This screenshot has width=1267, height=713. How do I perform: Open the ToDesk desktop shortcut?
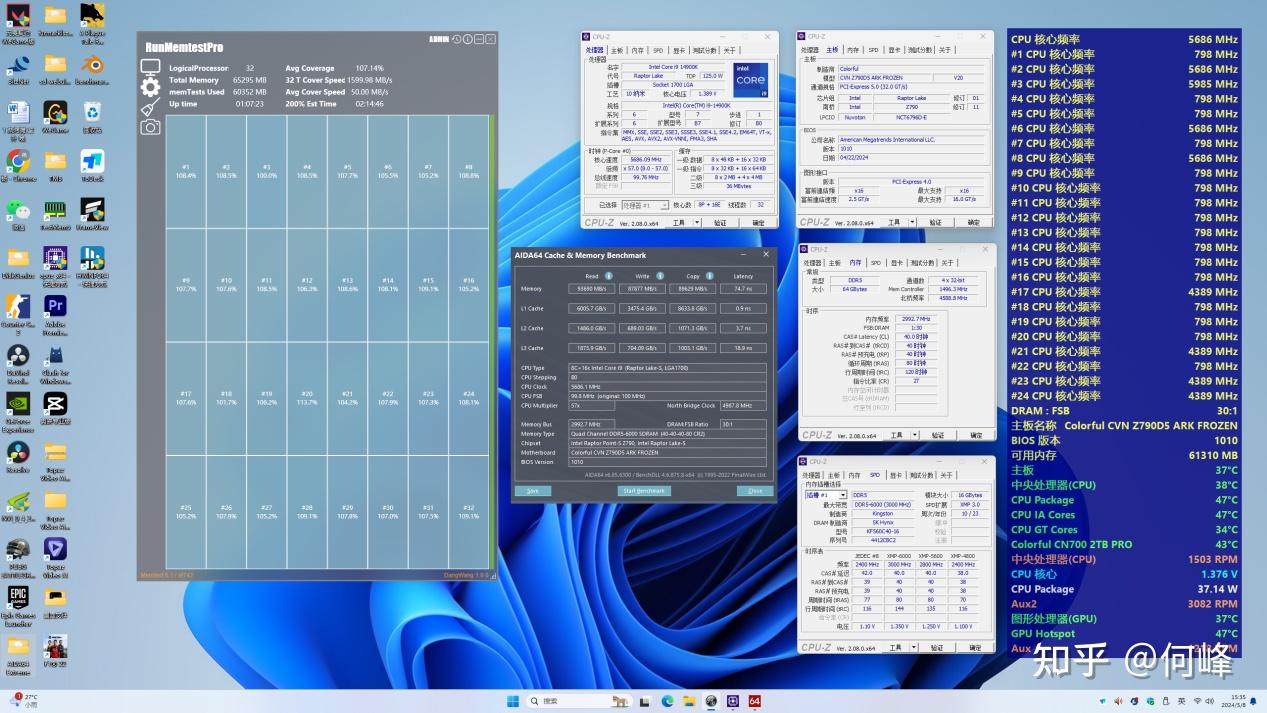(x=92, y=165)
